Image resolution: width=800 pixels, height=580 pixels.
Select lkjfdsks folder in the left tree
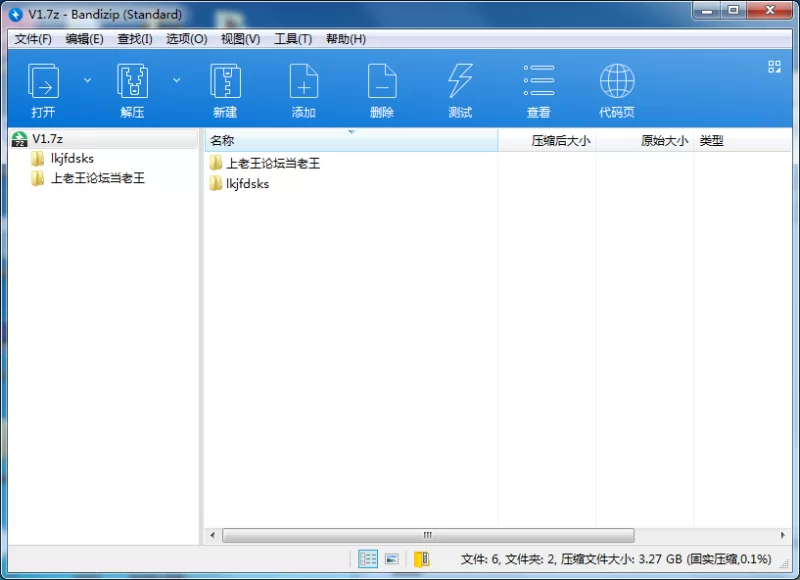point(72,159)
